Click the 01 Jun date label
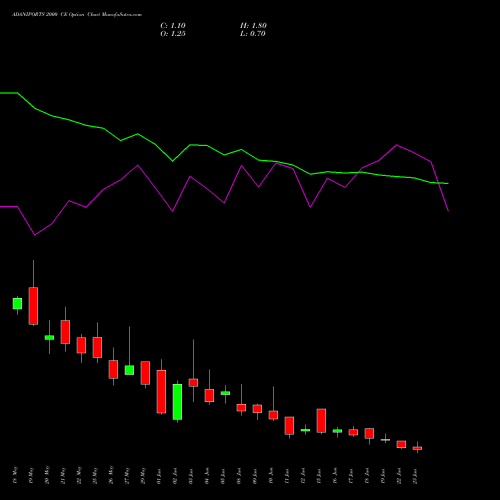Image resolution: width=500 pixels, height=500 pixels. click(159, 475)
